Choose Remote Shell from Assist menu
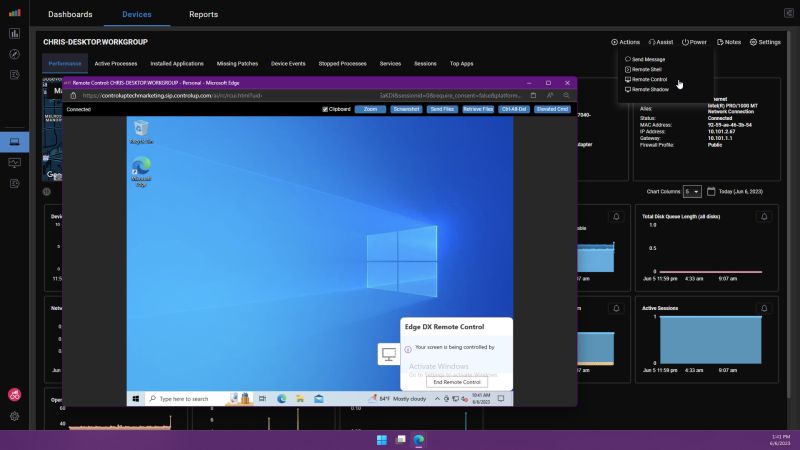This screenshot has width=800, height=450. [x=643, y=69]
